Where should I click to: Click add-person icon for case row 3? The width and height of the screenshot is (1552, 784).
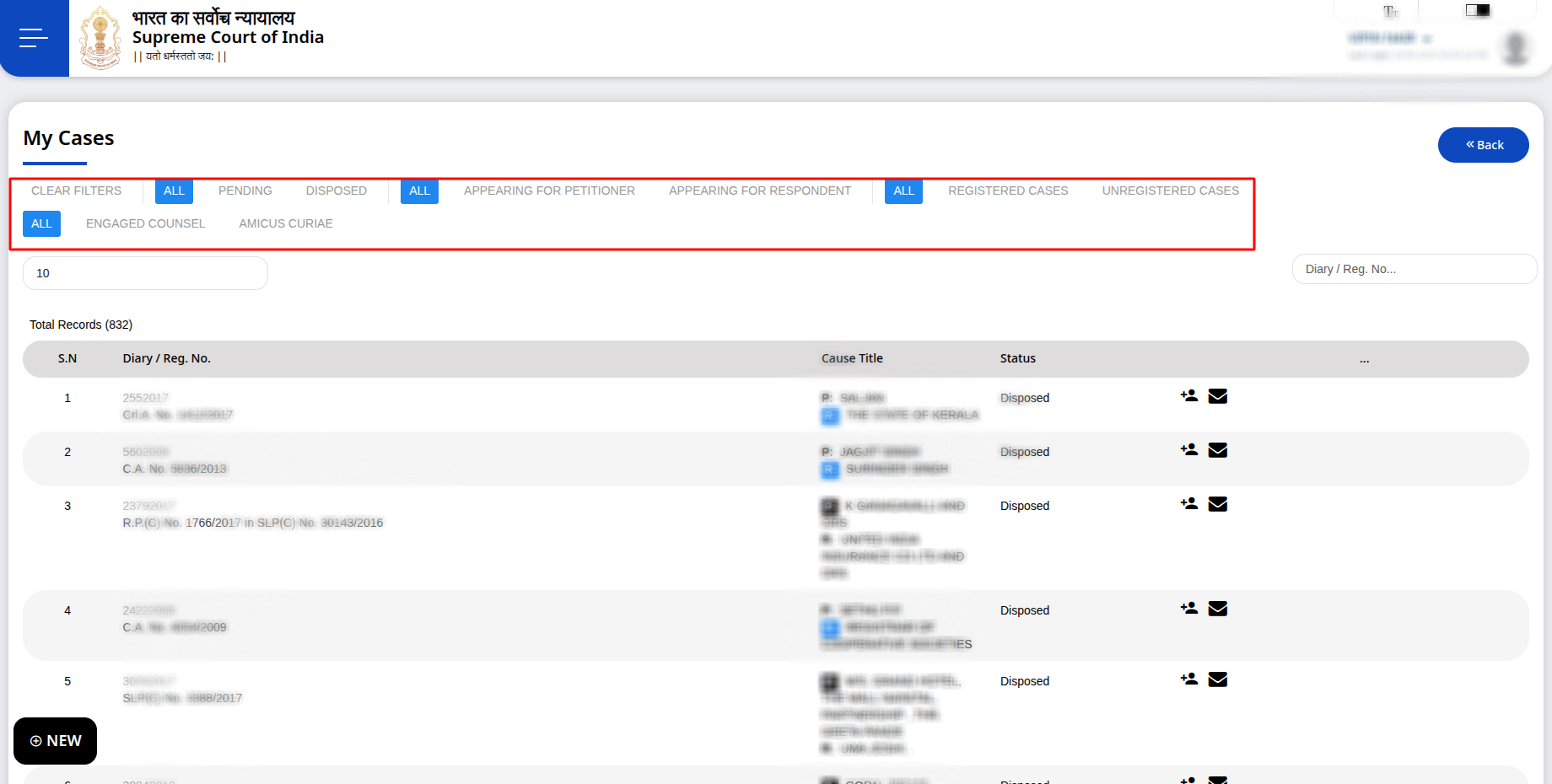pos(1188,504)
